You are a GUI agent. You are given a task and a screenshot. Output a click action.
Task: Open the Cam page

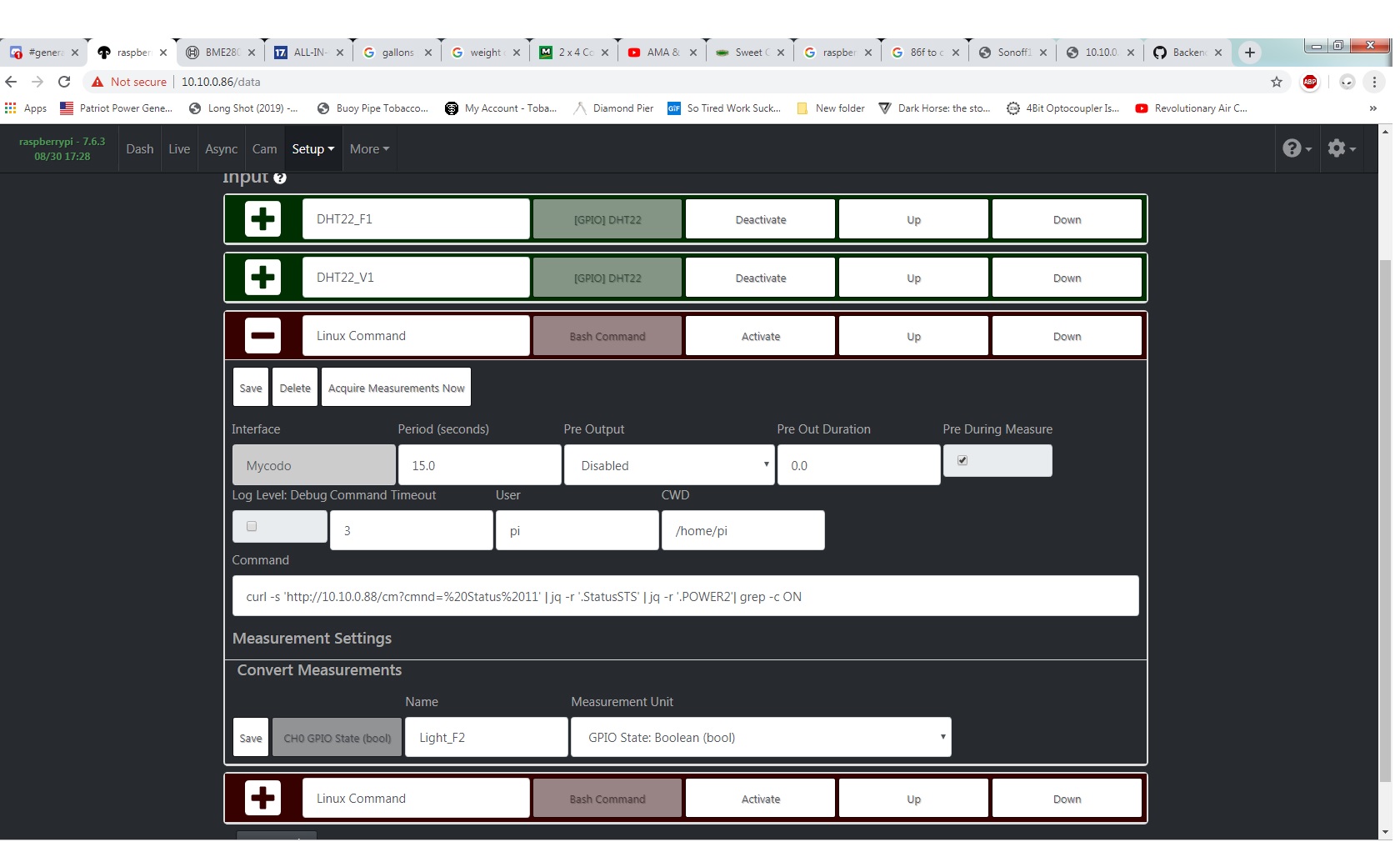click(x=264, y=149)
